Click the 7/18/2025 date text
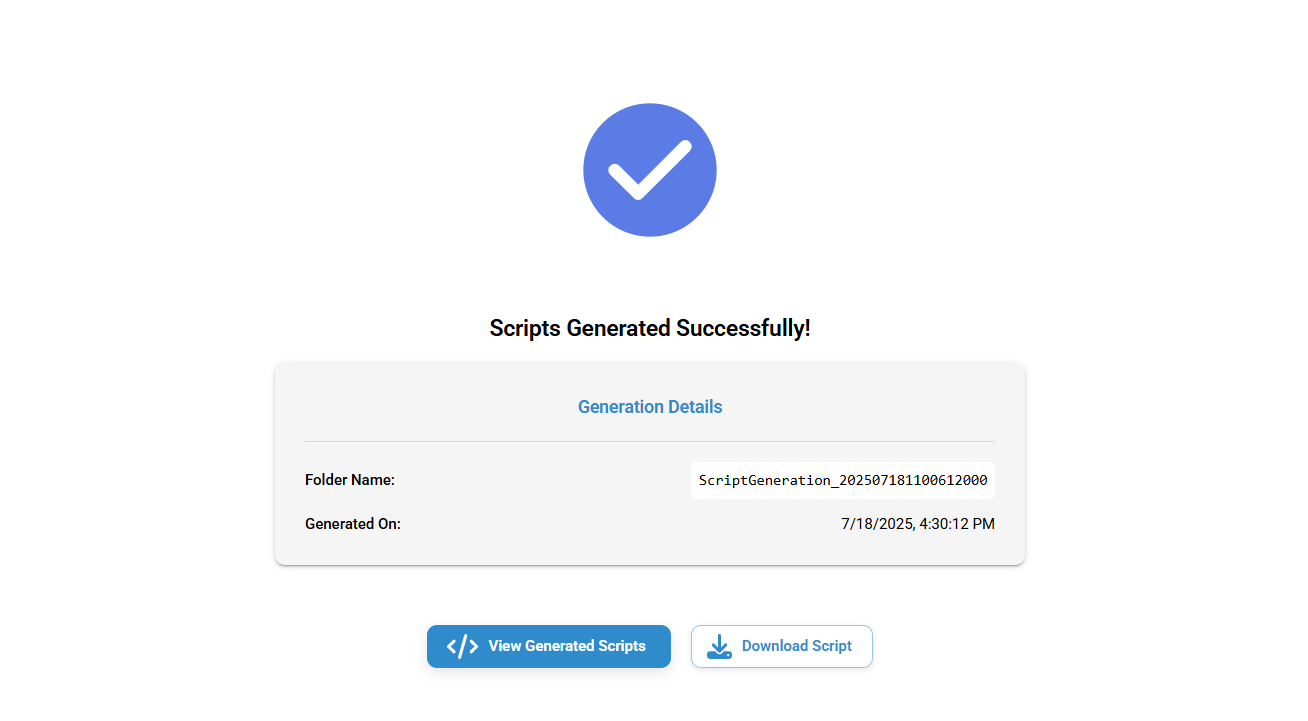Screen dimensions: 1308x721 (x=877, y=524)
